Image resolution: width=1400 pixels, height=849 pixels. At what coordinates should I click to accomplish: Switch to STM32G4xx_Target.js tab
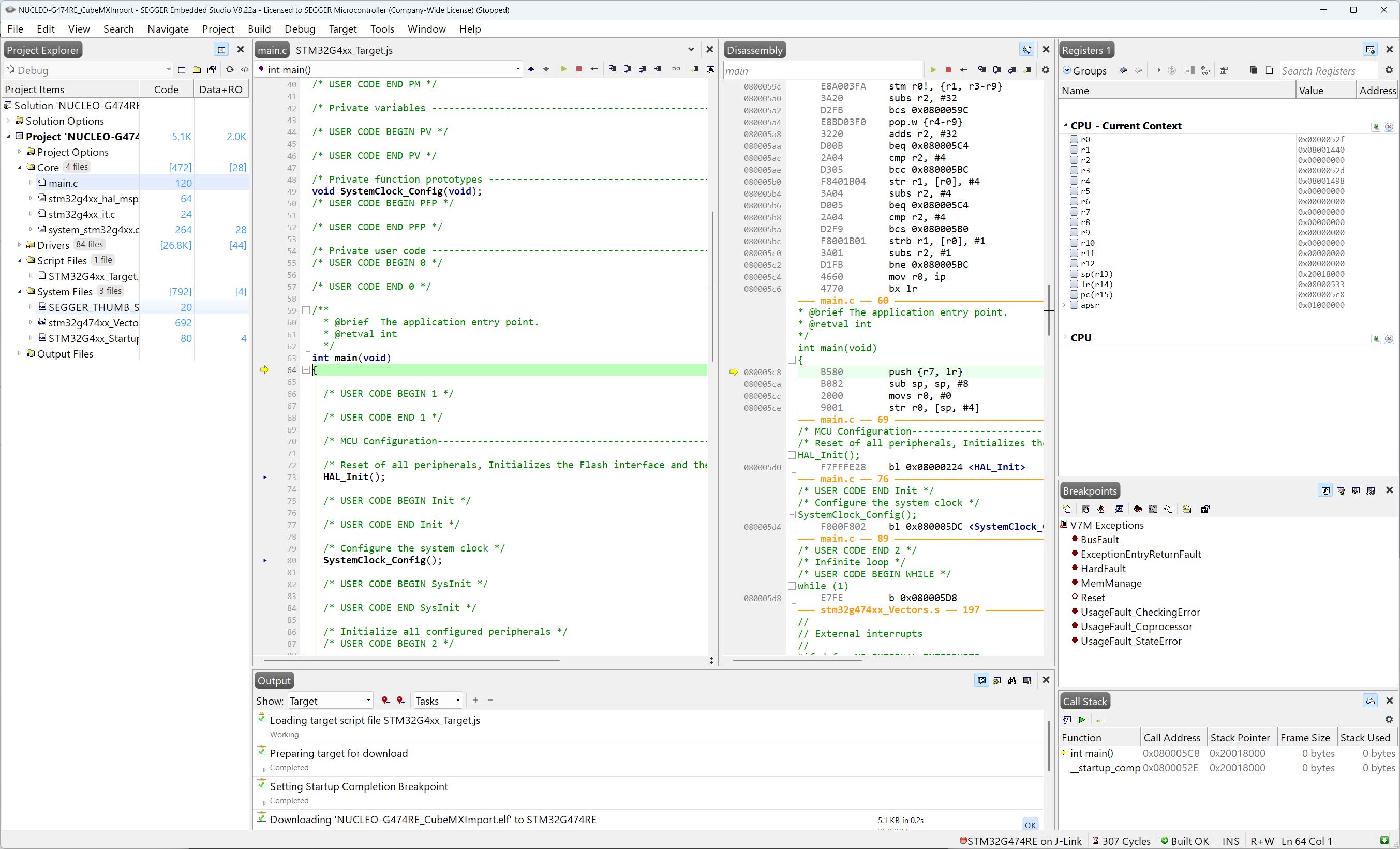coord(344,50)
